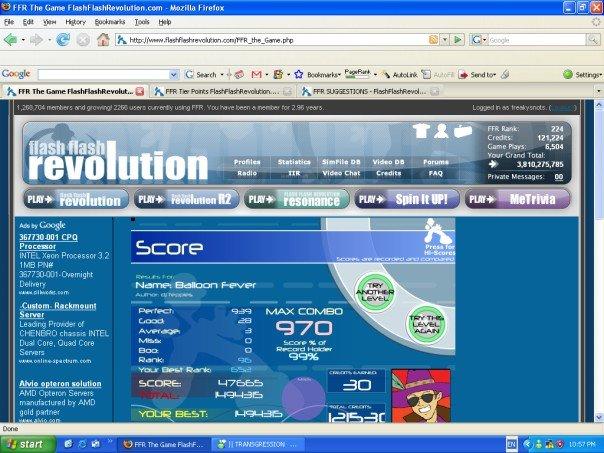
Task: Expand the Google toolbar search box dropdown
Action: click(x=174, y=75)
